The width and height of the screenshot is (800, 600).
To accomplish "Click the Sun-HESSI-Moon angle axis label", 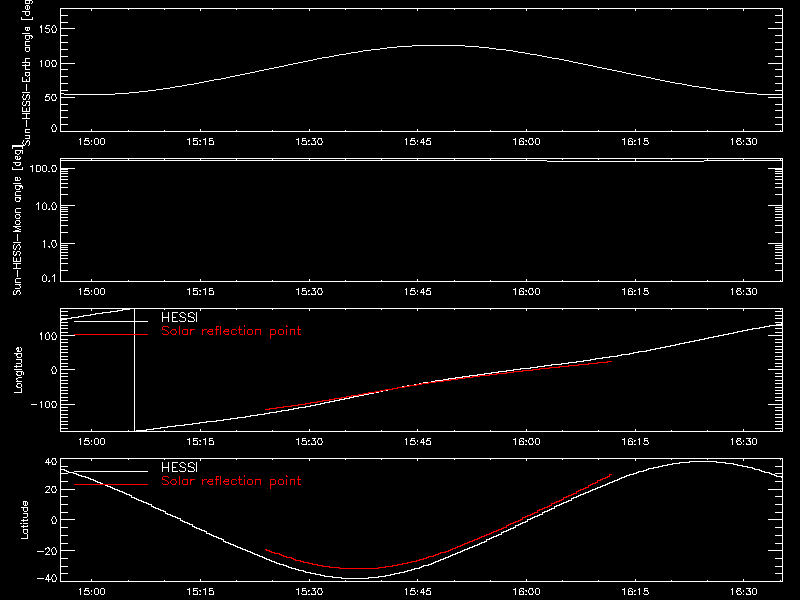I will tap(17, 220).
